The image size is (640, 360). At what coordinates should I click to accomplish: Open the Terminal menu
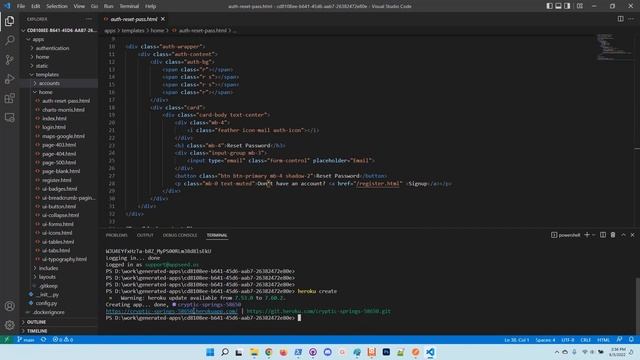pos(129,6)
